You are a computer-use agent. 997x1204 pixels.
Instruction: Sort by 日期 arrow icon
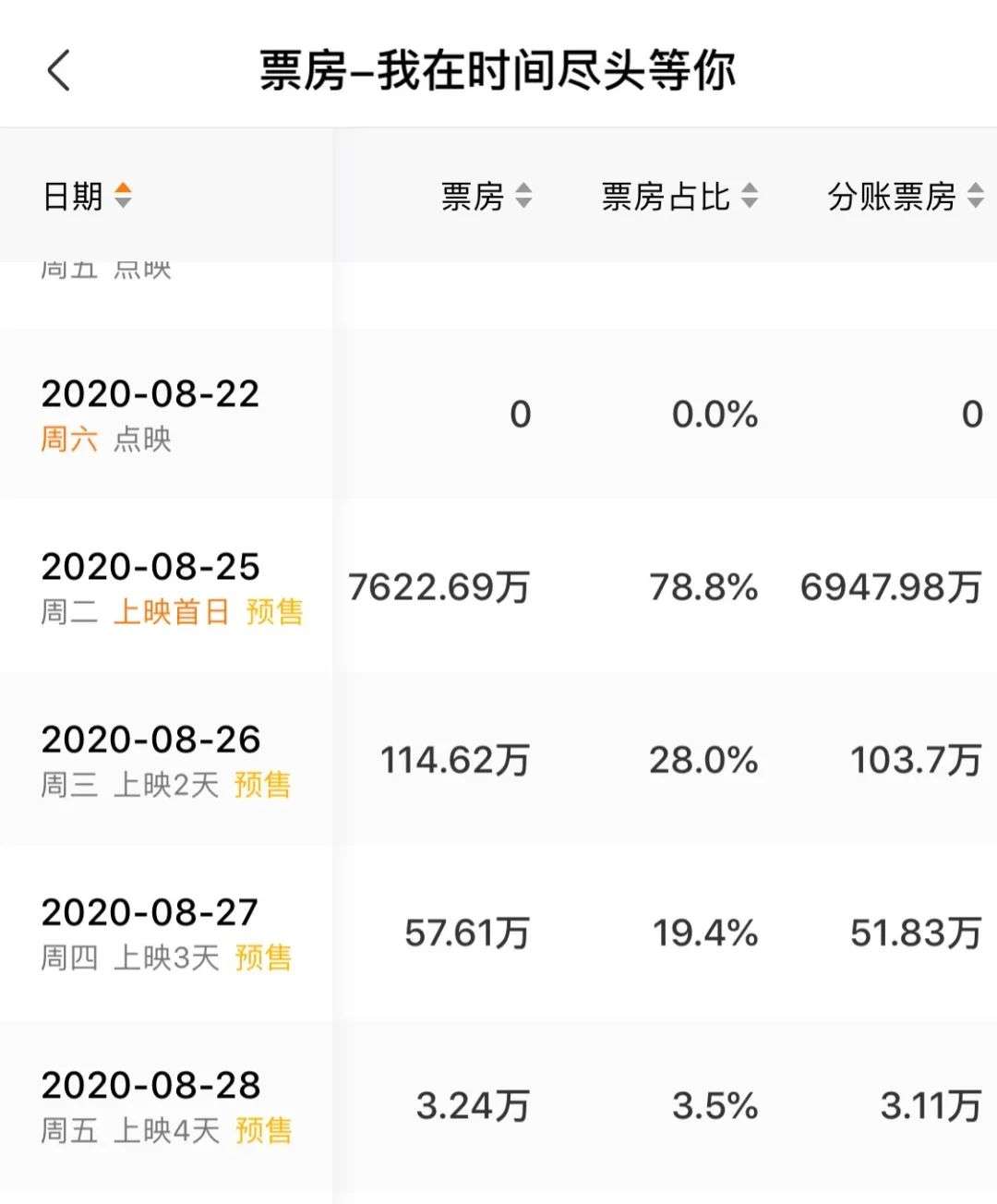point(123,196)
